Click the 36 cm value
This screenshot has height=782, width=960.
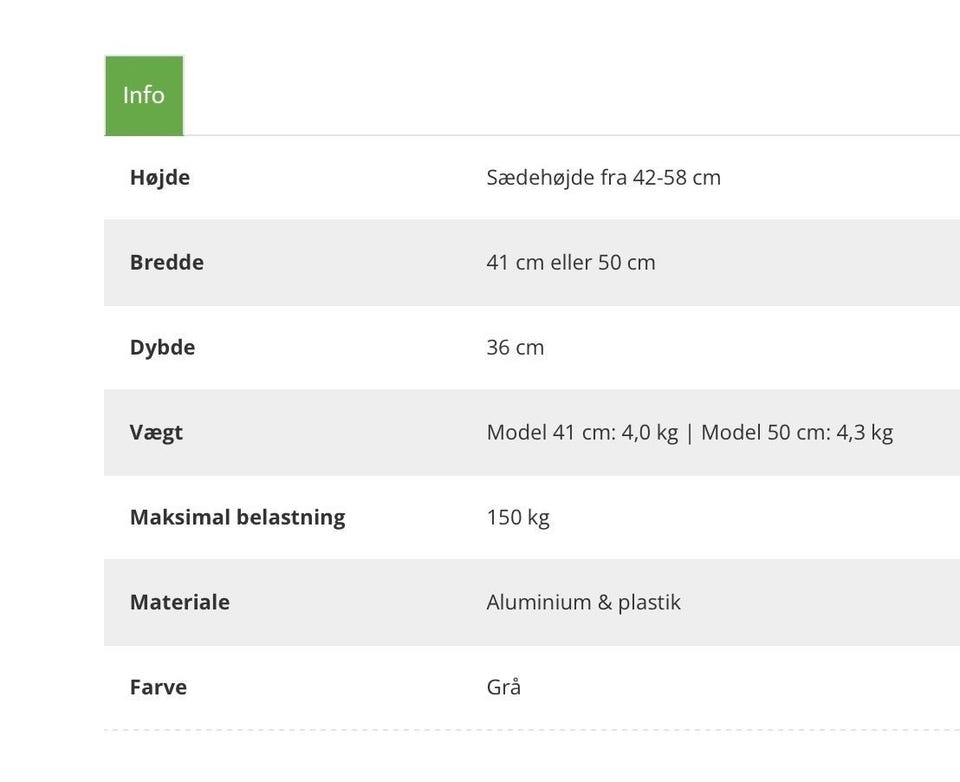point(515,347)
